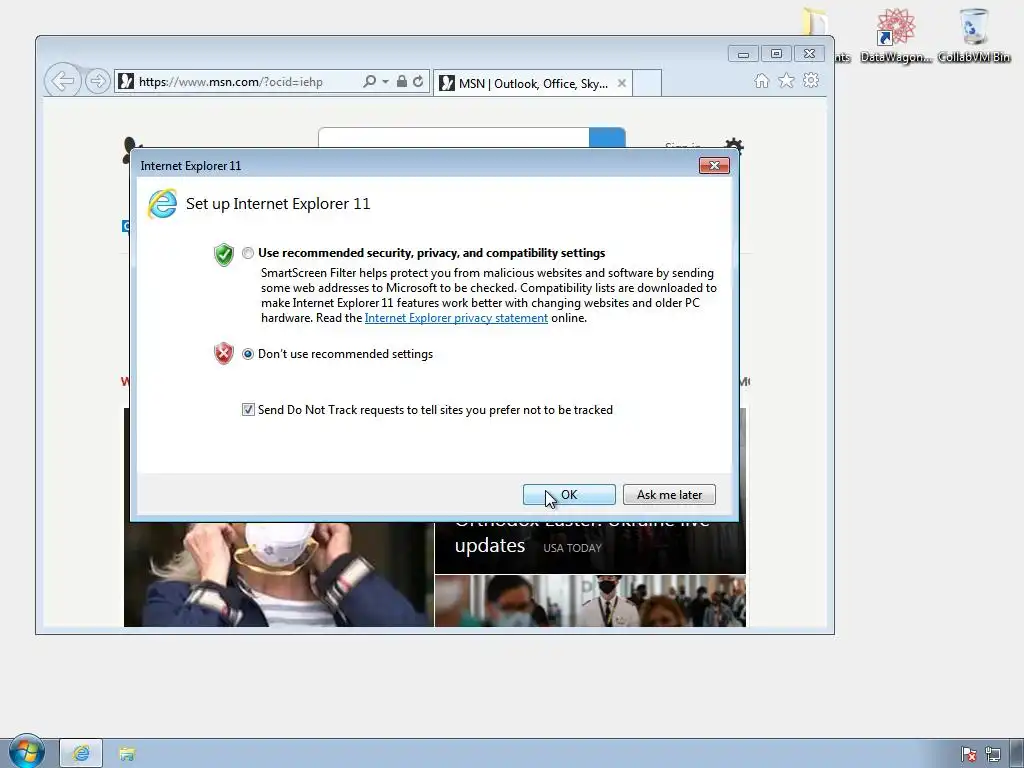Select the Use recommended security settings radio button
The height and width of the screenshot is (768, 1024).
[x=248, y=253]
